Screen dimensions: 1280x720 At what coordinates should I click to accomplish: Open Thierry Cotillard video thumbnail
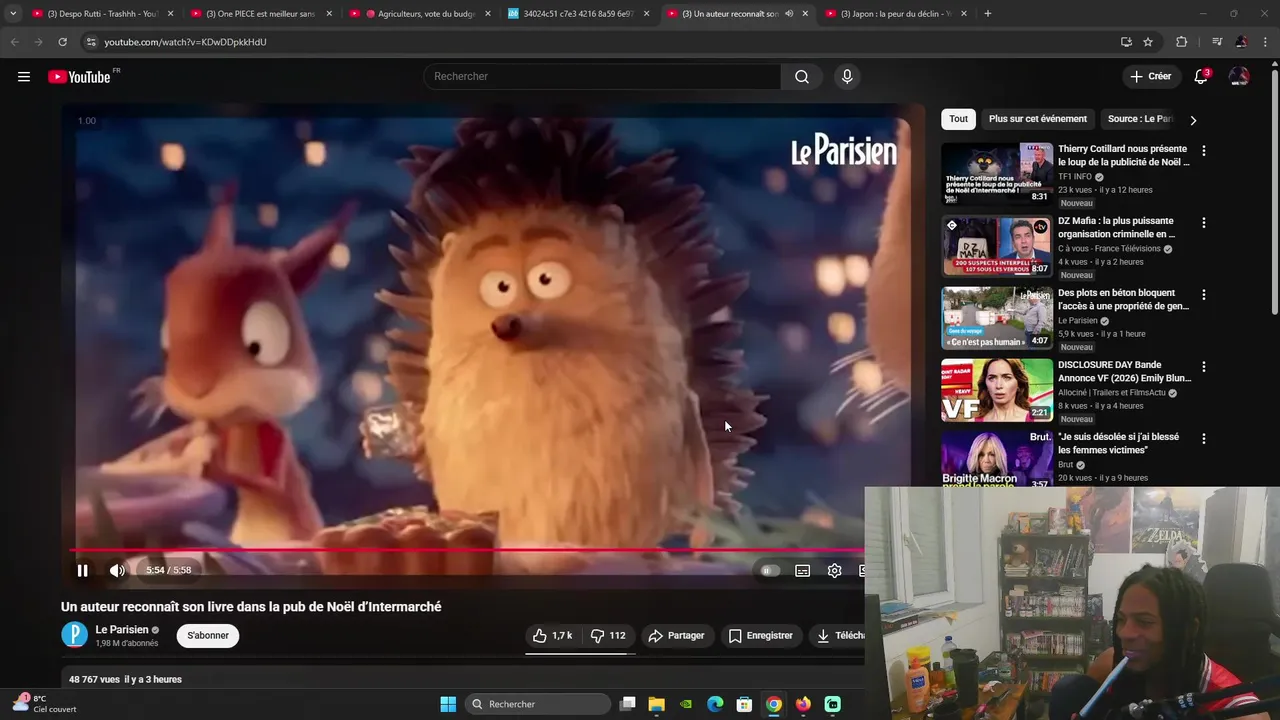996,174
